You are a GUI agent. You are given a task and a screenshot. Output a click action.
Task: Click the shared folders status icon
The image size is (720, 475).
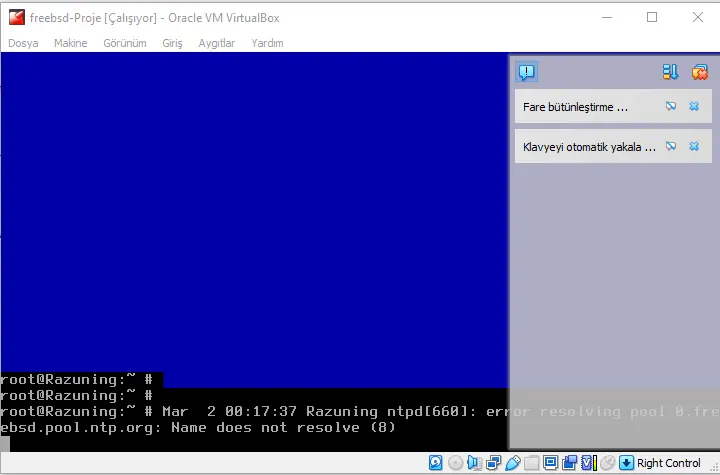531,463
